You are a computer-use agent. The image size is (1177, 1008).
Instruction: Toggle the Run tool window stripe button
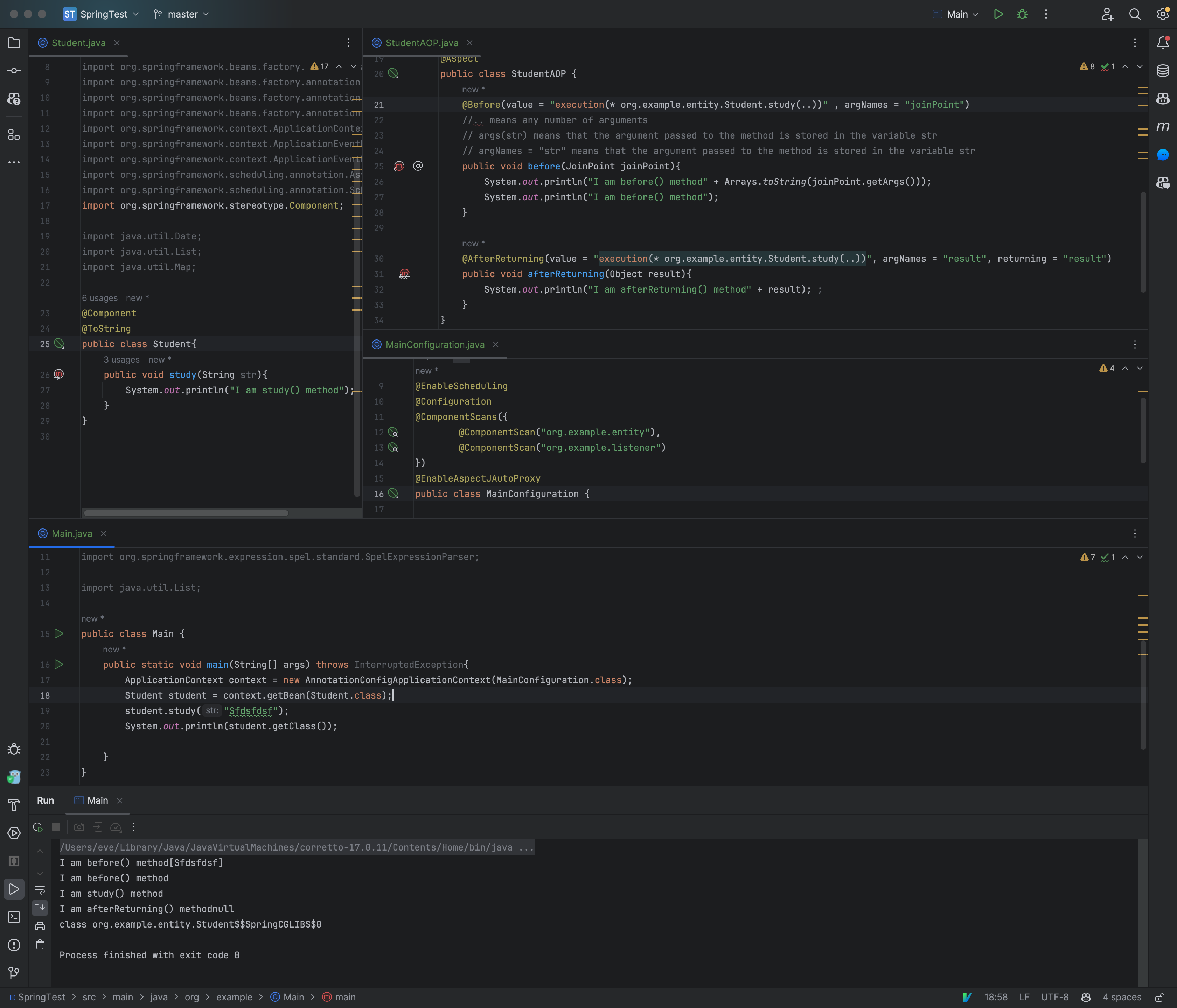coord(14,889)
